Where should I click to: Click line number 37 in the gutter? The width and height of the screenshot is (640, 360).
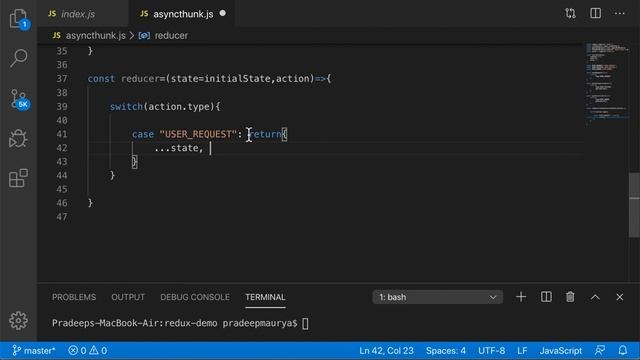pos(62,78)
